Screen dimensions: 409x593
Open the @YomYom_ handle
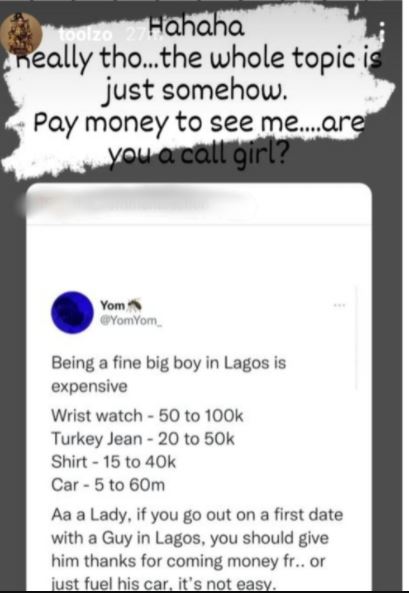pyautogui.click(x=131, y=321)
